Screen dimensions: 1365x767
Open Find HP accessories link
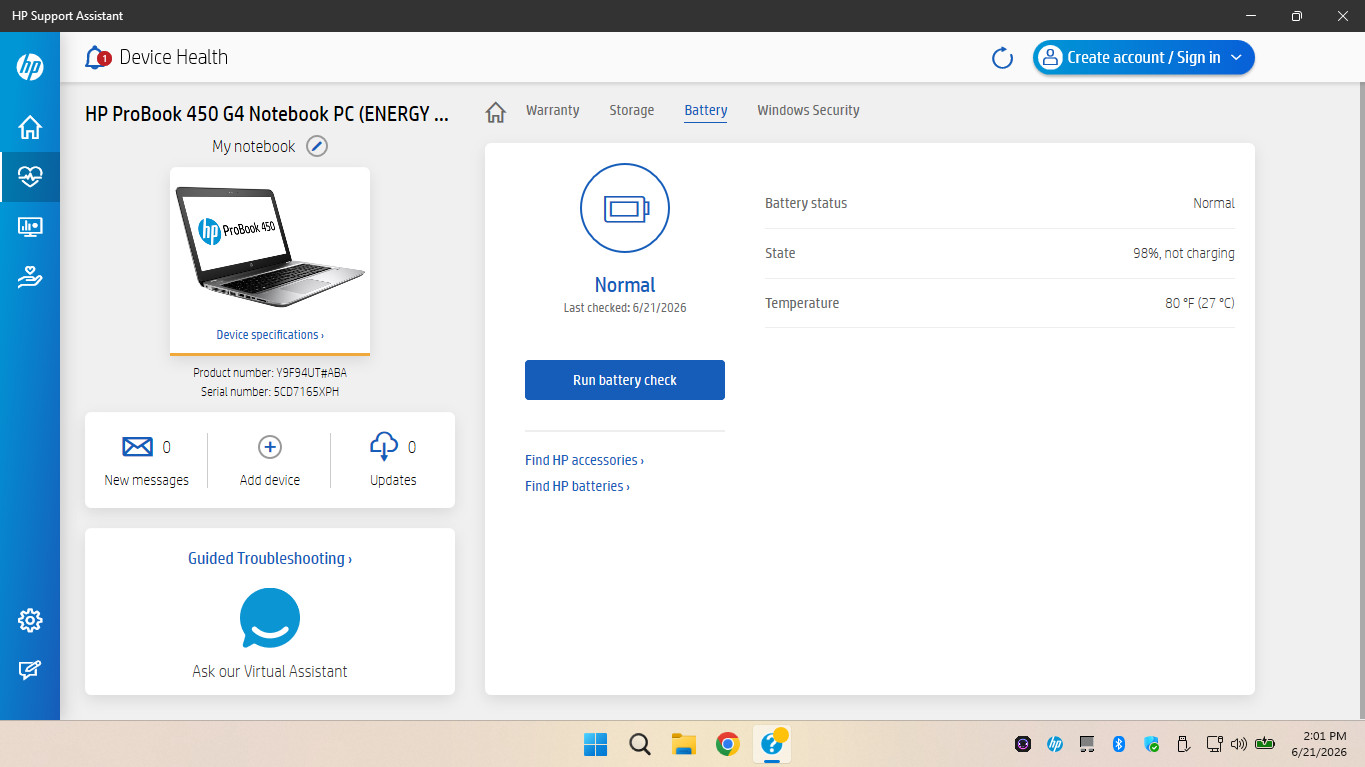coord(584,460)
